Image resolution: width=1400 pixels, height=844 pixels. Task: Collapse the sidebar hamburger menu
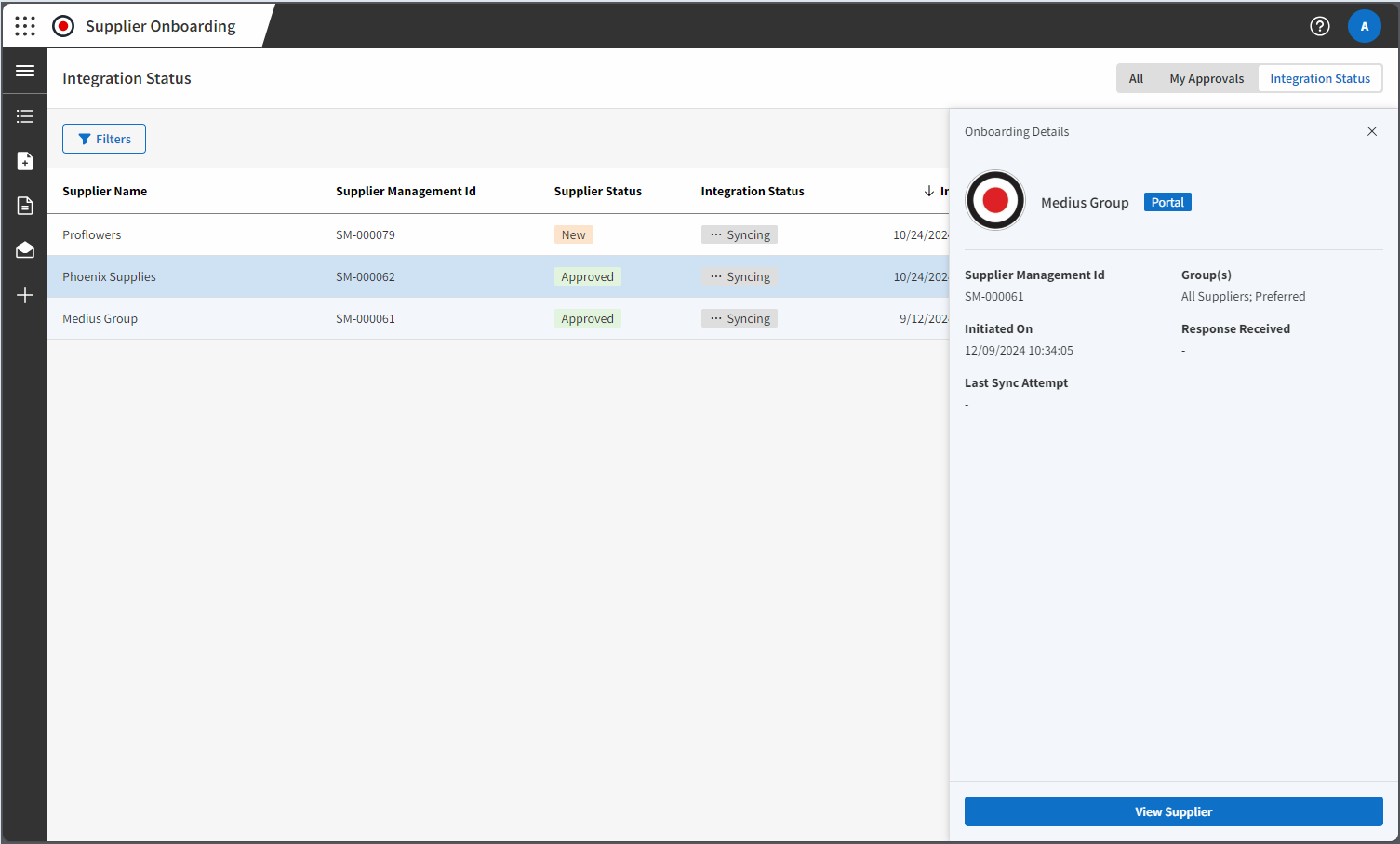pos(24,71)
